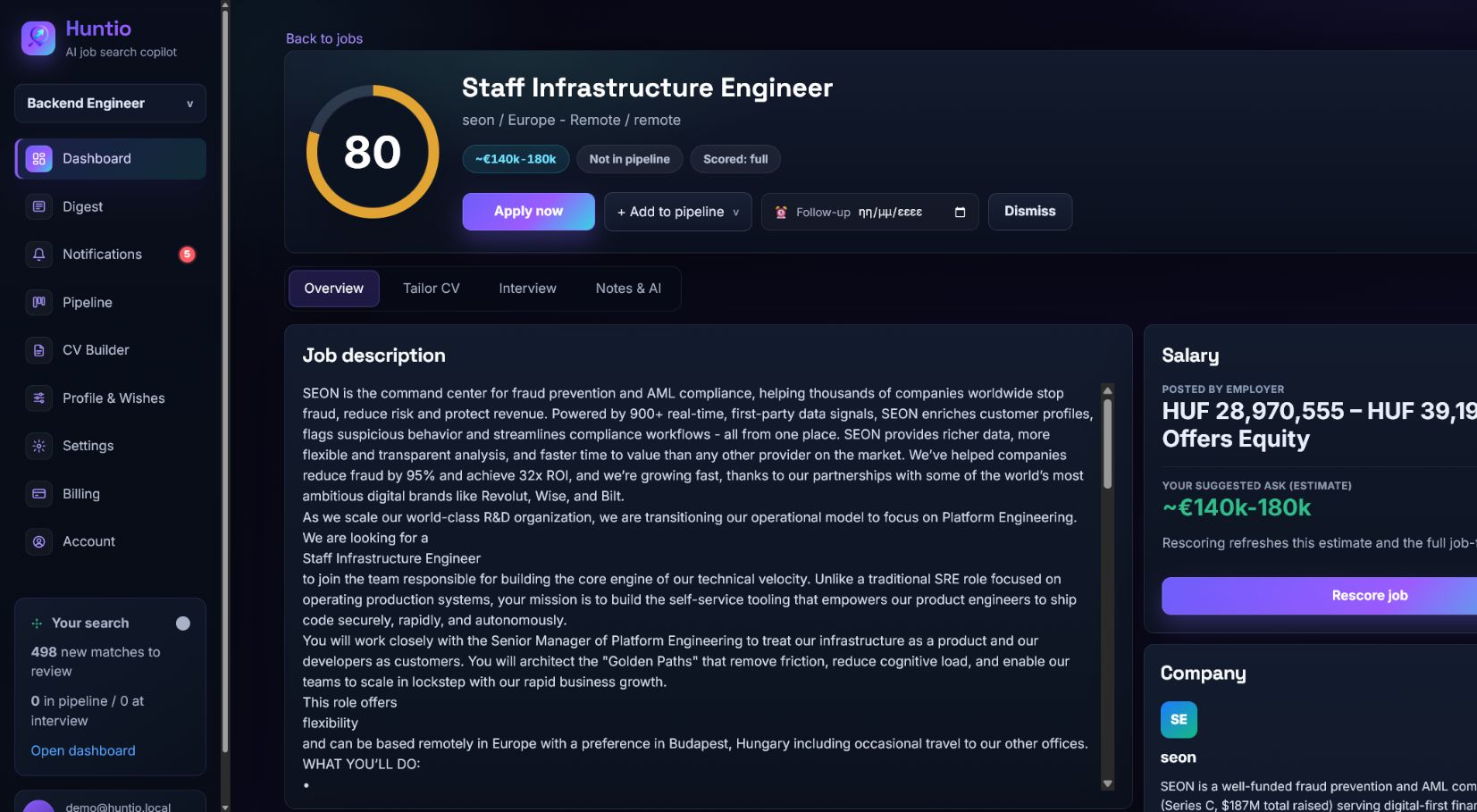Click the Profile & Wishes sliders icon
Screen dimensions: 1477x812
(38, 398)
